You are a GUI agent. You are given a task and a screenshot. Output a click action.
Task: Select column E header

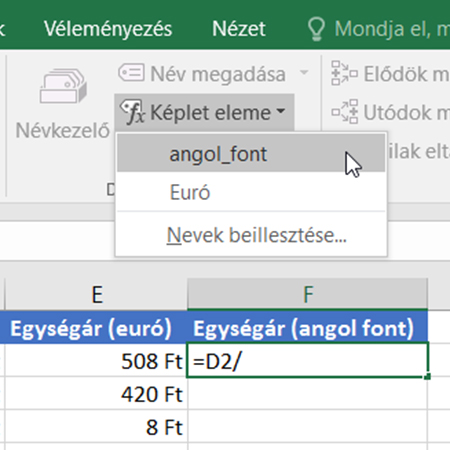pos(96,294)
